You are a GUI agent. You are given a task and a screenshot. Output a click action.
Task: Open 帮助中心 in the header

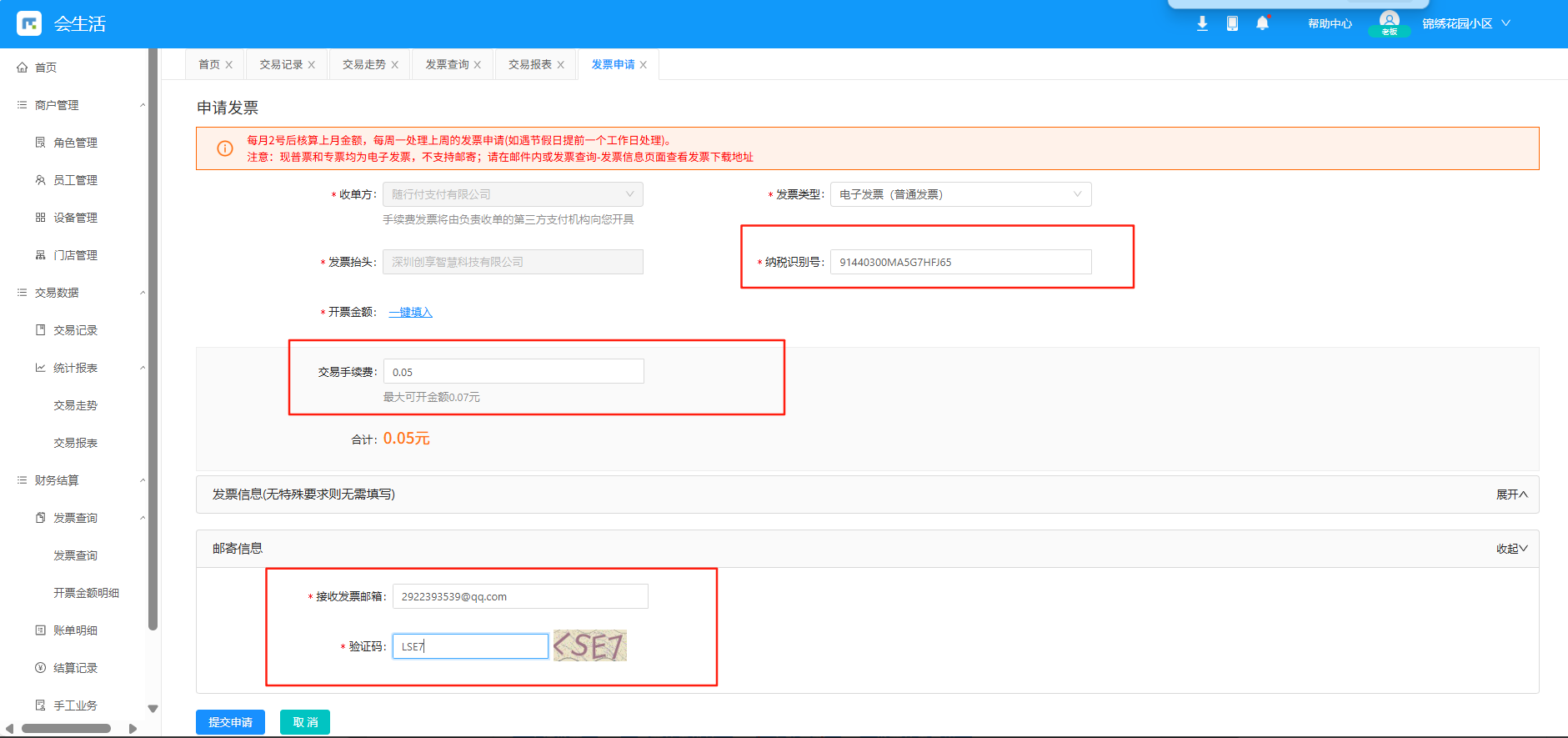(1330, 23)
